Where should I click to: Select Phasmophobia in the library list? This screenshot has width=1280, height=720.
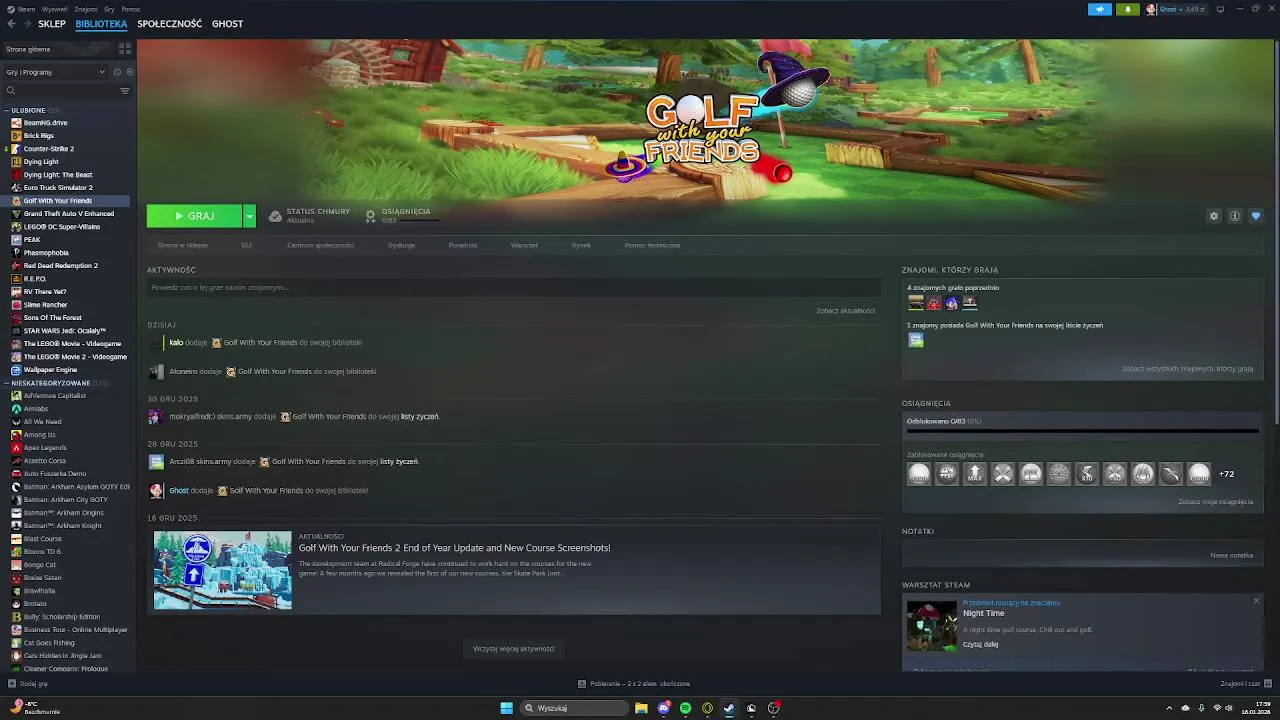46,253
